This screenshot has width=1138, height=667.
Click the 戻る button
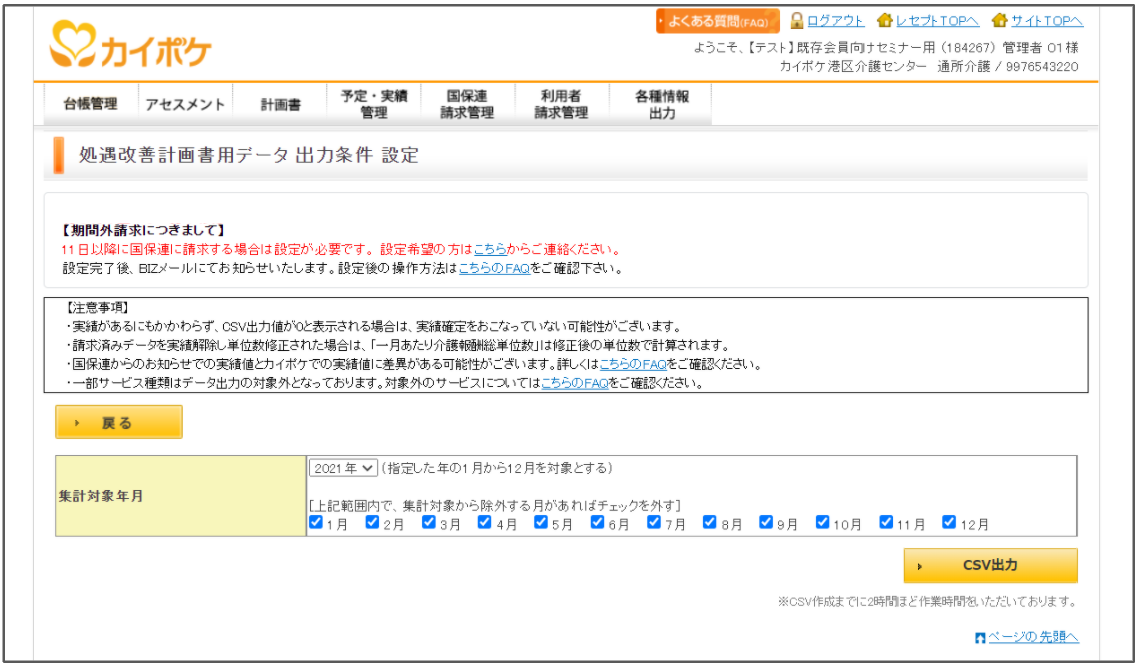click(x=119, y=422)
